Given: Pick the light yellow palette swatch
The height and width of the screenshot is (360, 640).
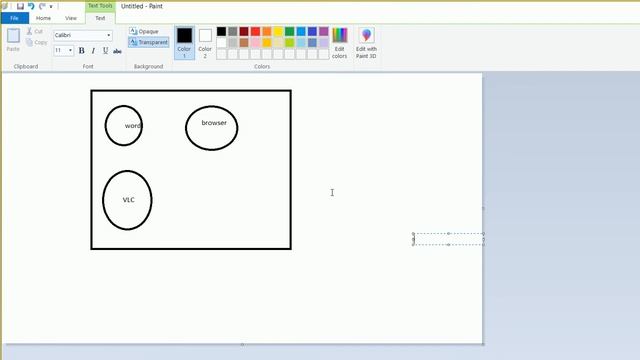Looking at the screenshot, I should click(278, 42).
